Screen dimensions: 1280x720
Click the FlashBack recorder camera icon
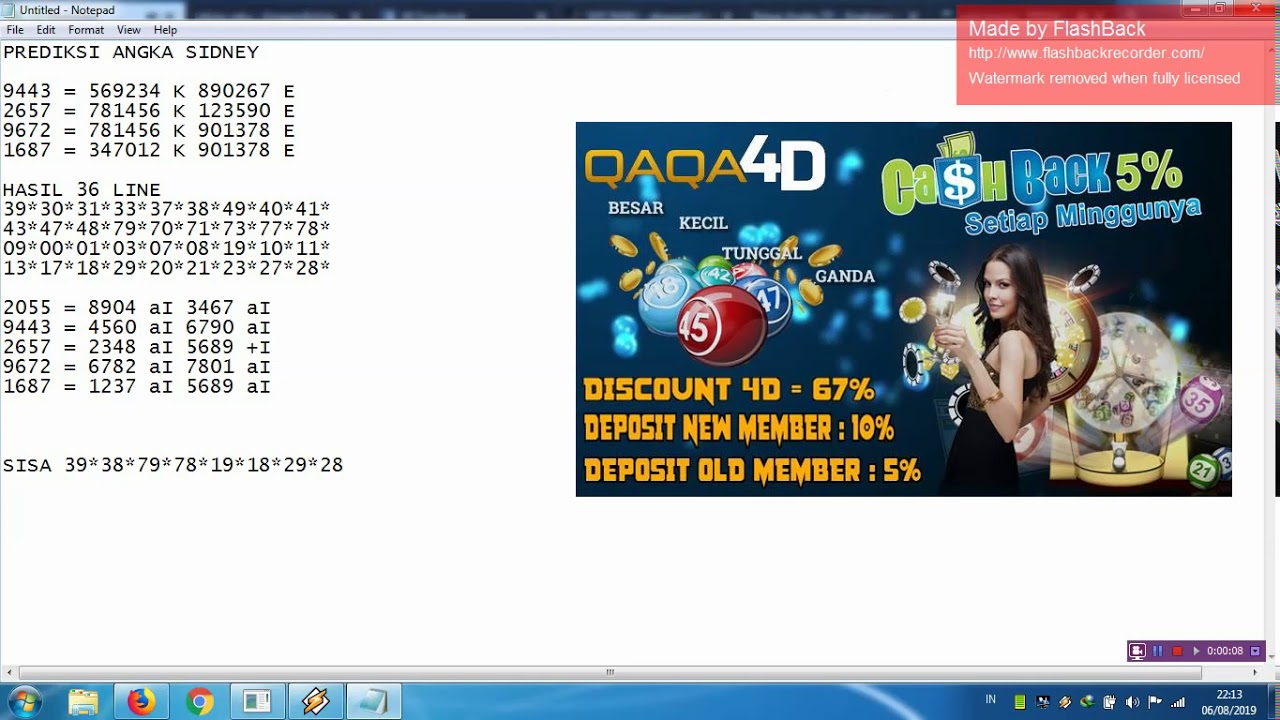coord(1137,651)
